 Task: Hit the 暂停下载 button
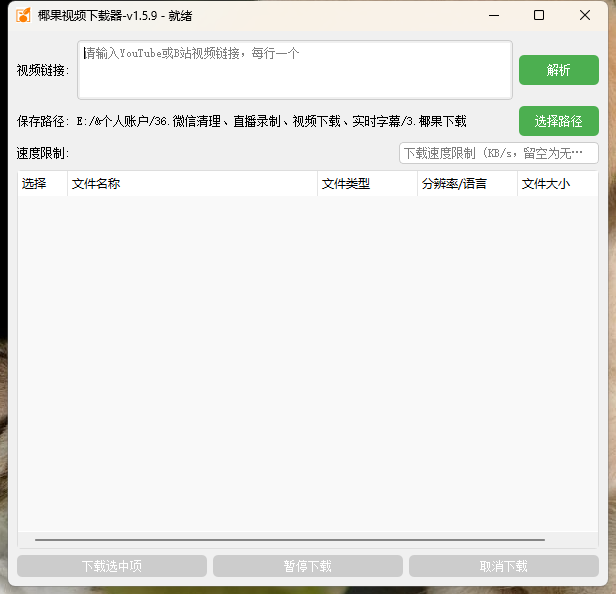(308, 566)
